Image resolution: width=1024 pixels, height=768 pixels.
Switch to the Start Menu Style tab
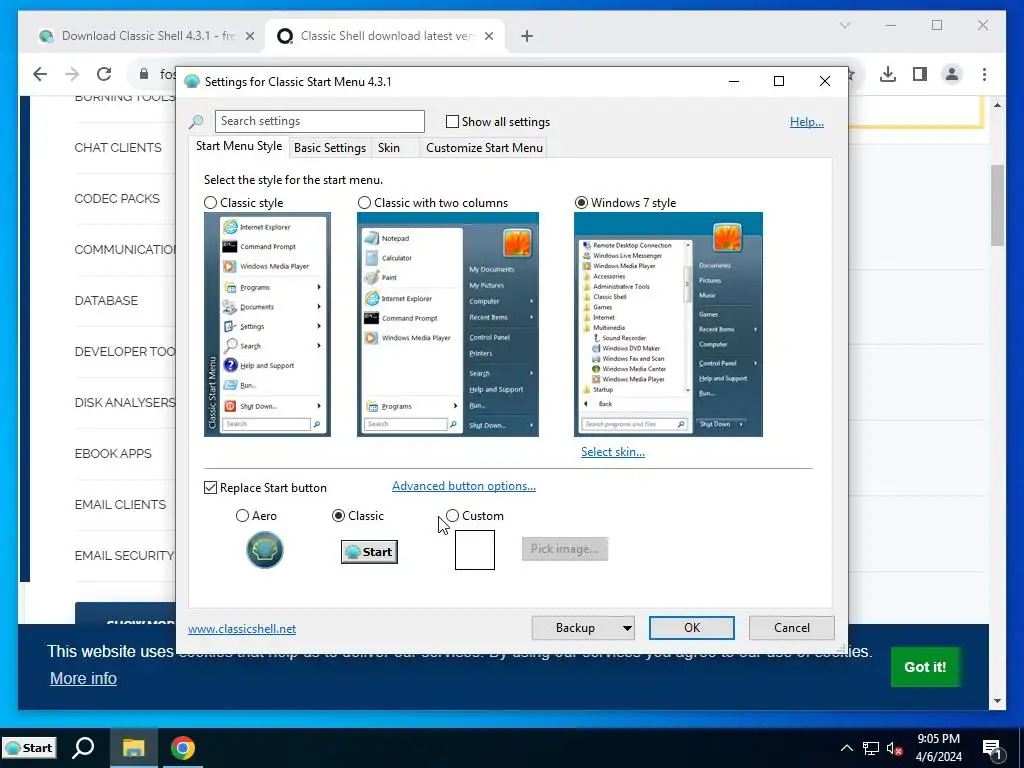click(x=239, y=146)
